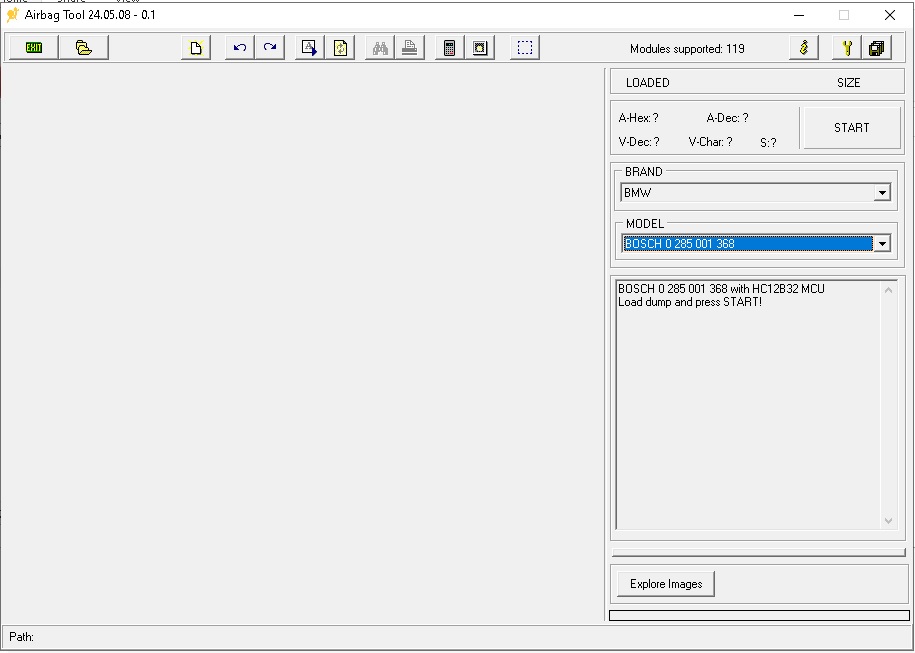Redo the last action
Viewport: 915px width, 653px height.
pos(270,48)
